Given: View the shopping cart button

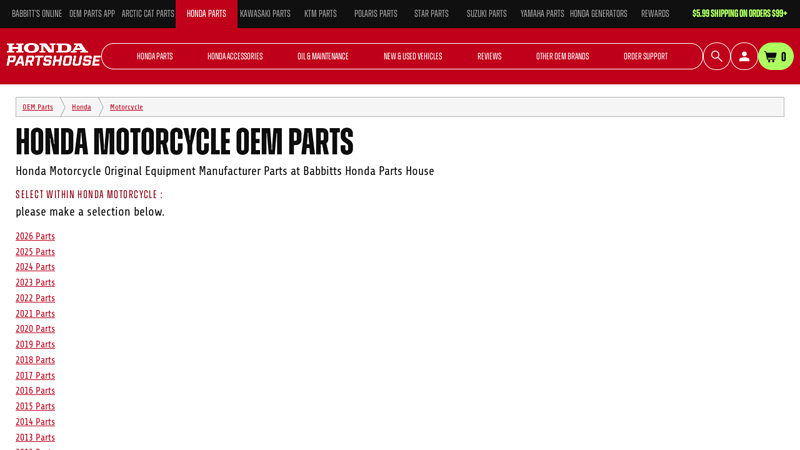Looking at the screenshot, I should [776, 56].
